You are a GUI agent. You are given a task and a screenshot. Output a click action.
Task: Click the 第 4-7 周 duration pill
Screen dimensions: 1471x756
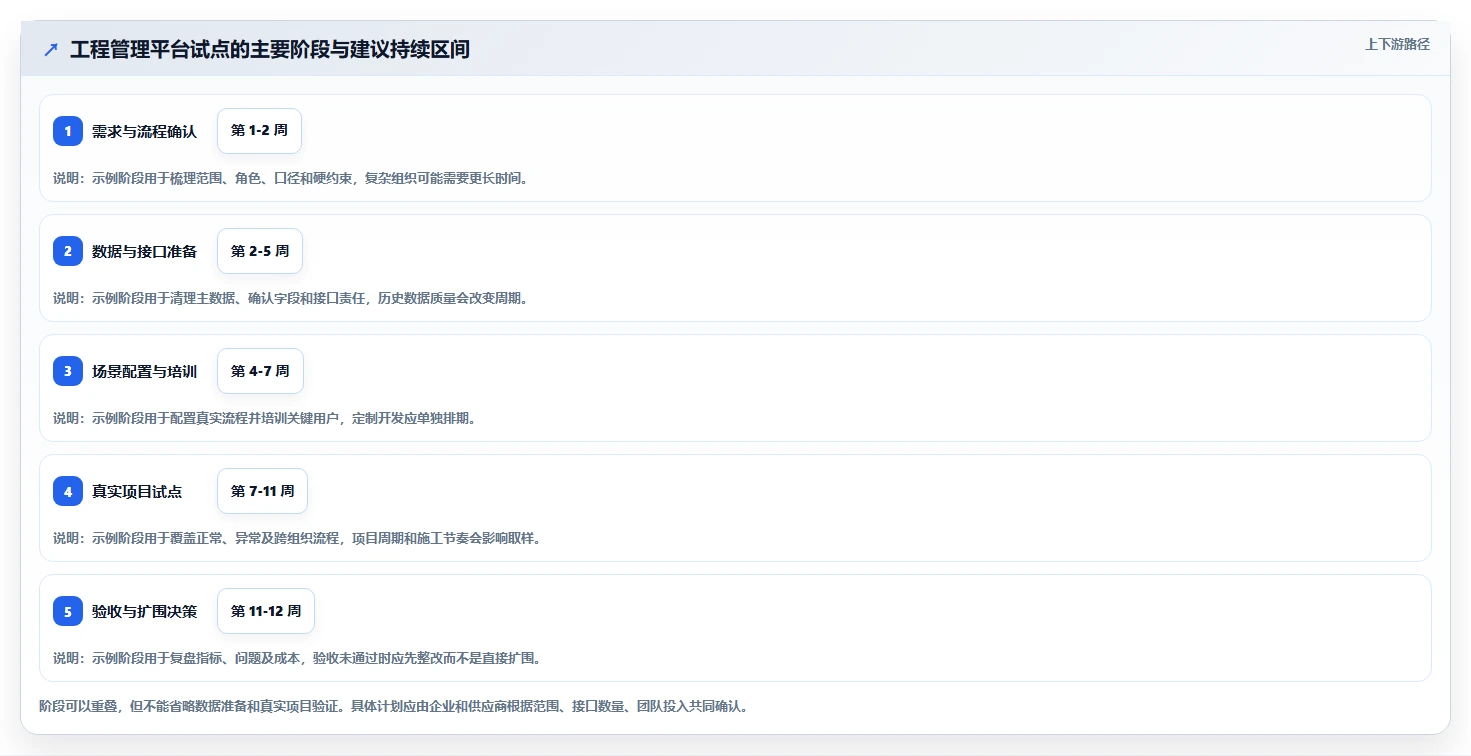(x=260, y=371)
